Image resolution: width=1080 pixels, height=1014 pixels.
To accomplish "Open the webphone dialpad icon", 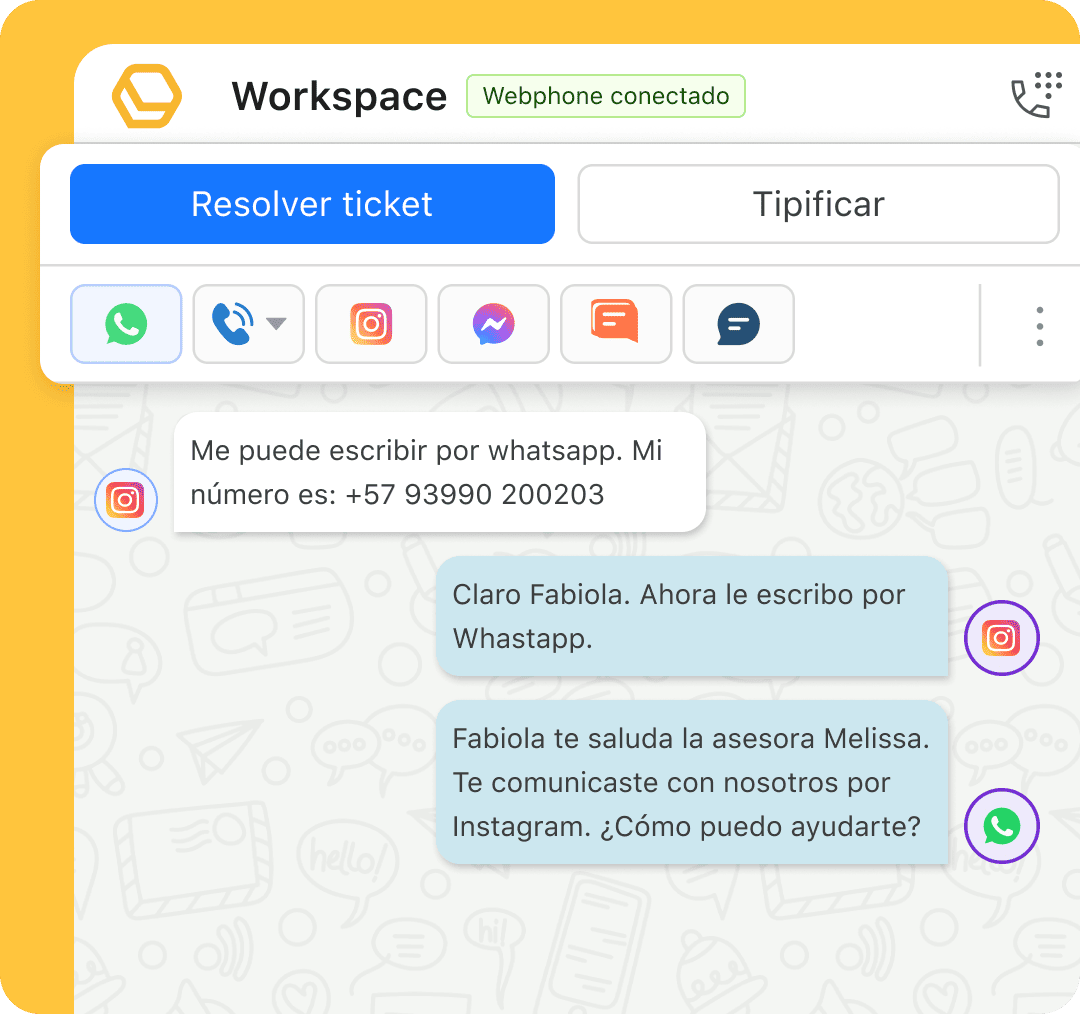I will pyautogui.click(x=1036, y=95).
